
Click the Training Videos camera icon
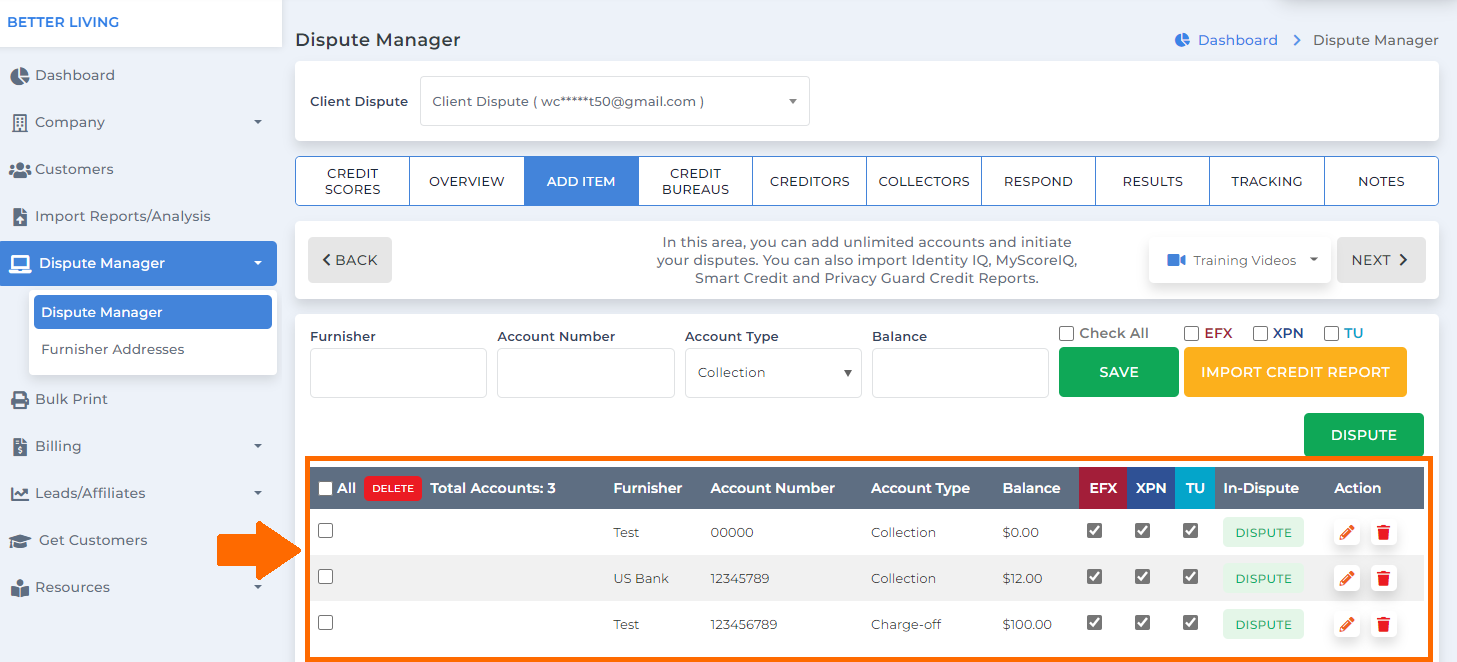1176,260
